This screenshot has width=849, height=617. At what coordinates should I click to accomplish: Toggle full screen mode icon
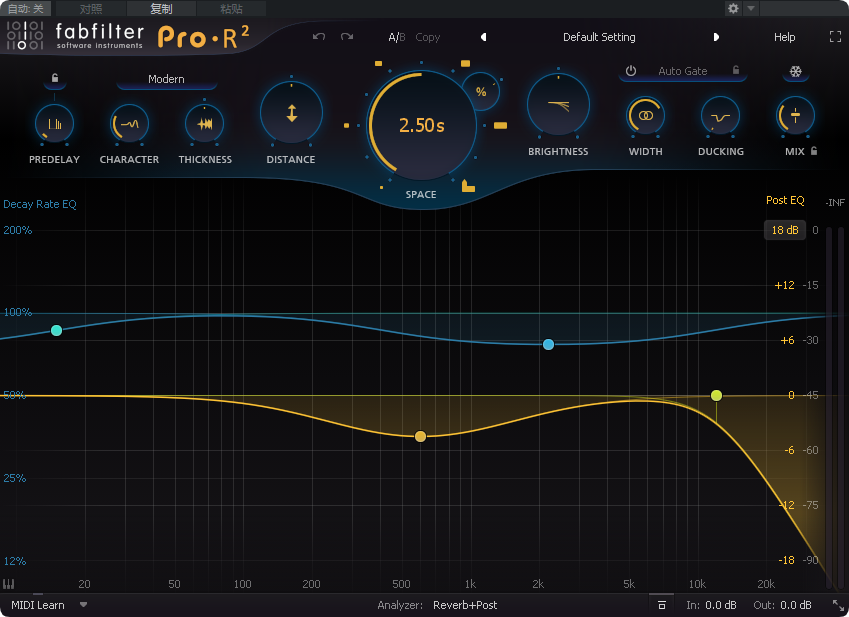pos(835,37)
